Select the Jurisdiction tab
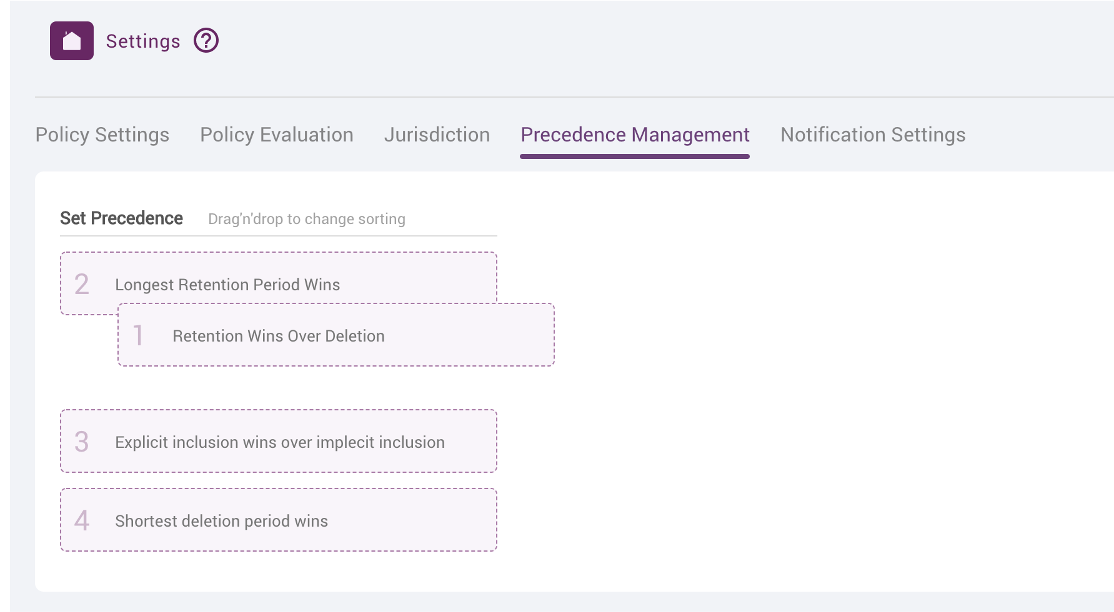 click(437, 134)
